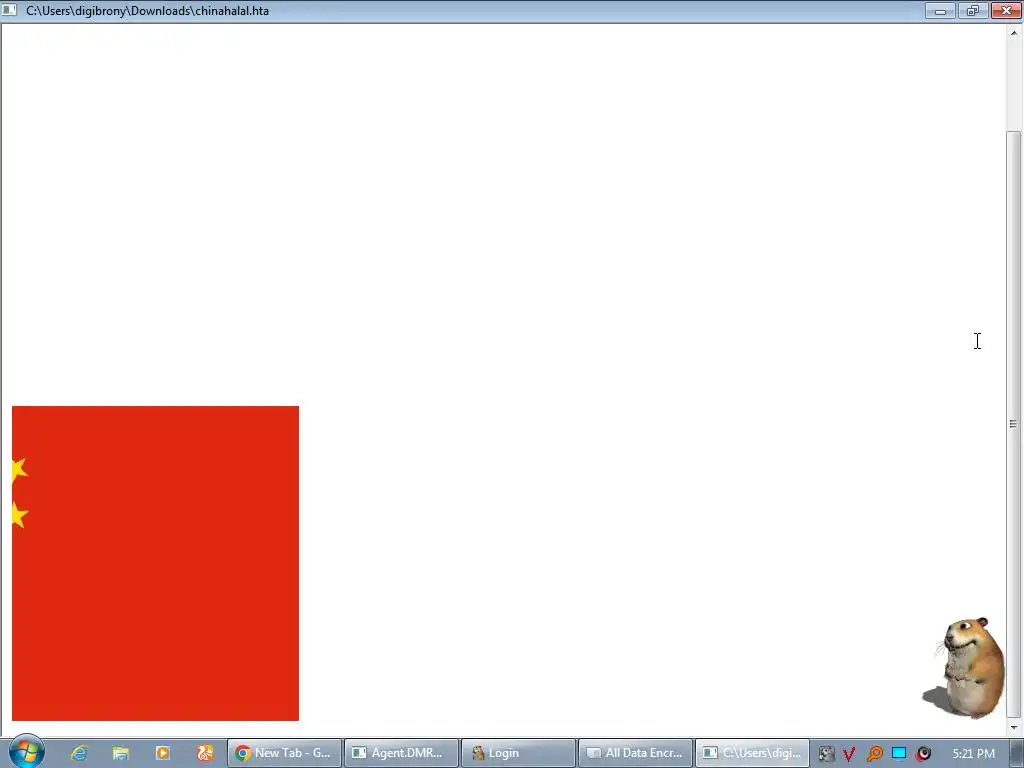Open the Windows Start menu

tap(27, 751)
